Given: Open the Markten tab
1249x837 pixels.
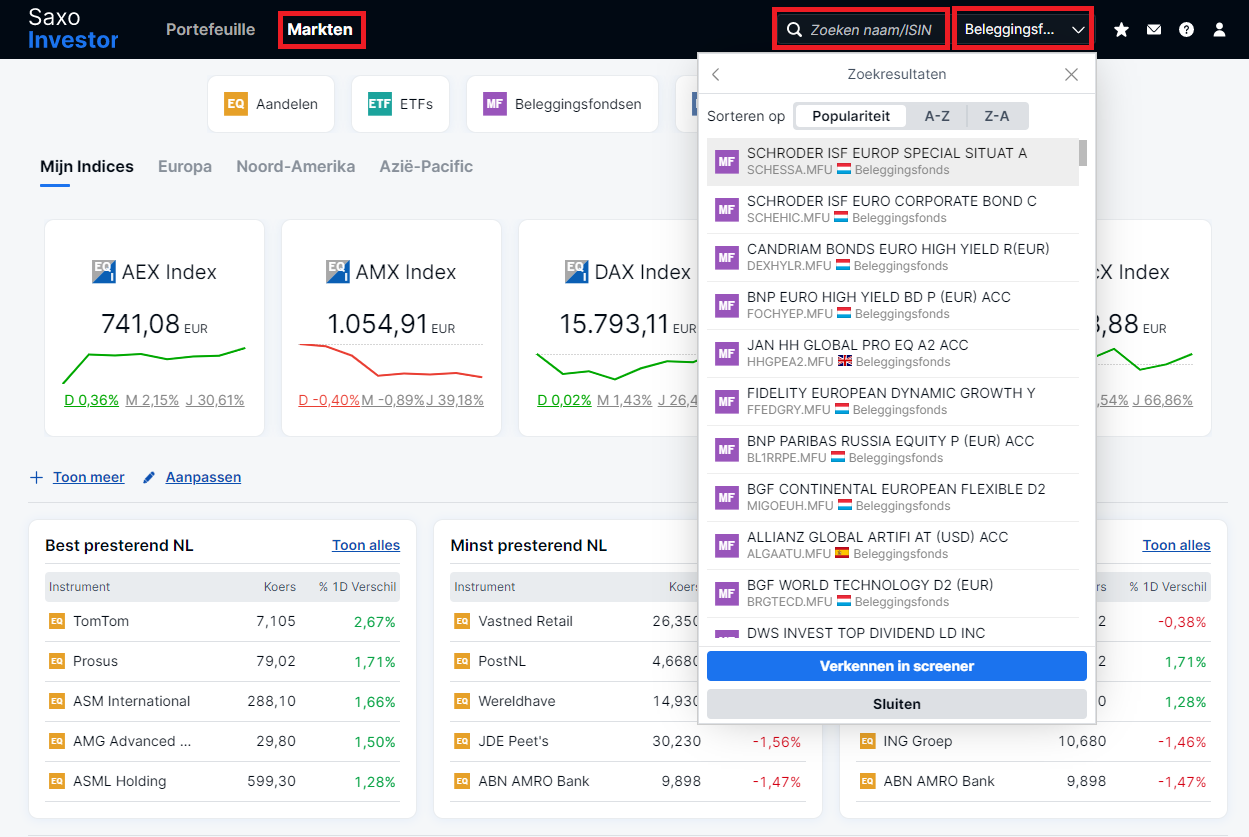Looking at the screenshot, I should pos(320,30).
